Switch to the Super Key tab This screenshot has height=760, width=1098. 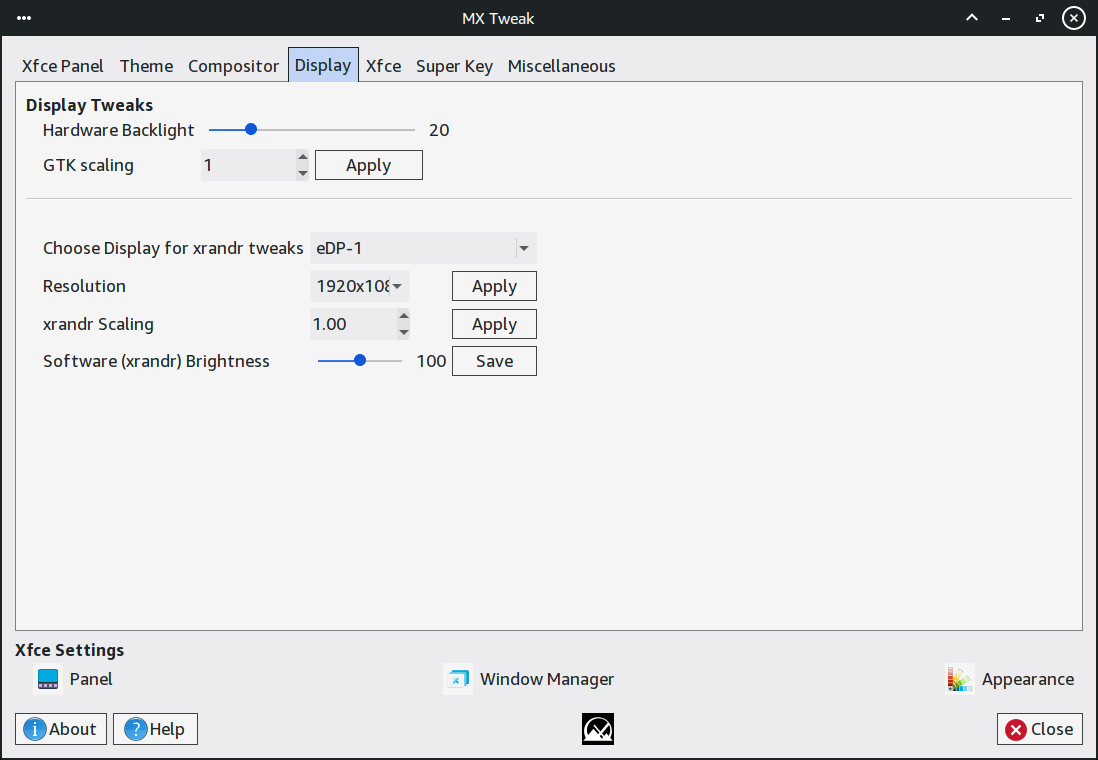(x=454, y=66)
